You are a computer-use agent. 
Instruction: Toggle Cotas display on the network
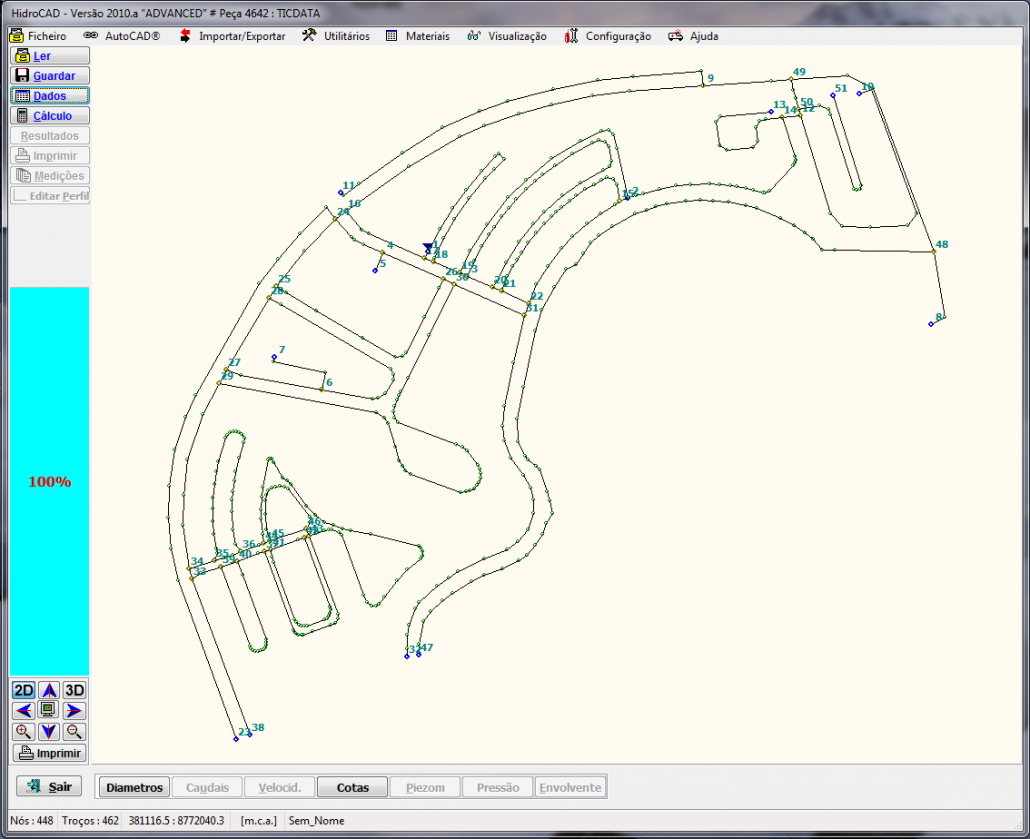click(x=353, y=787)
